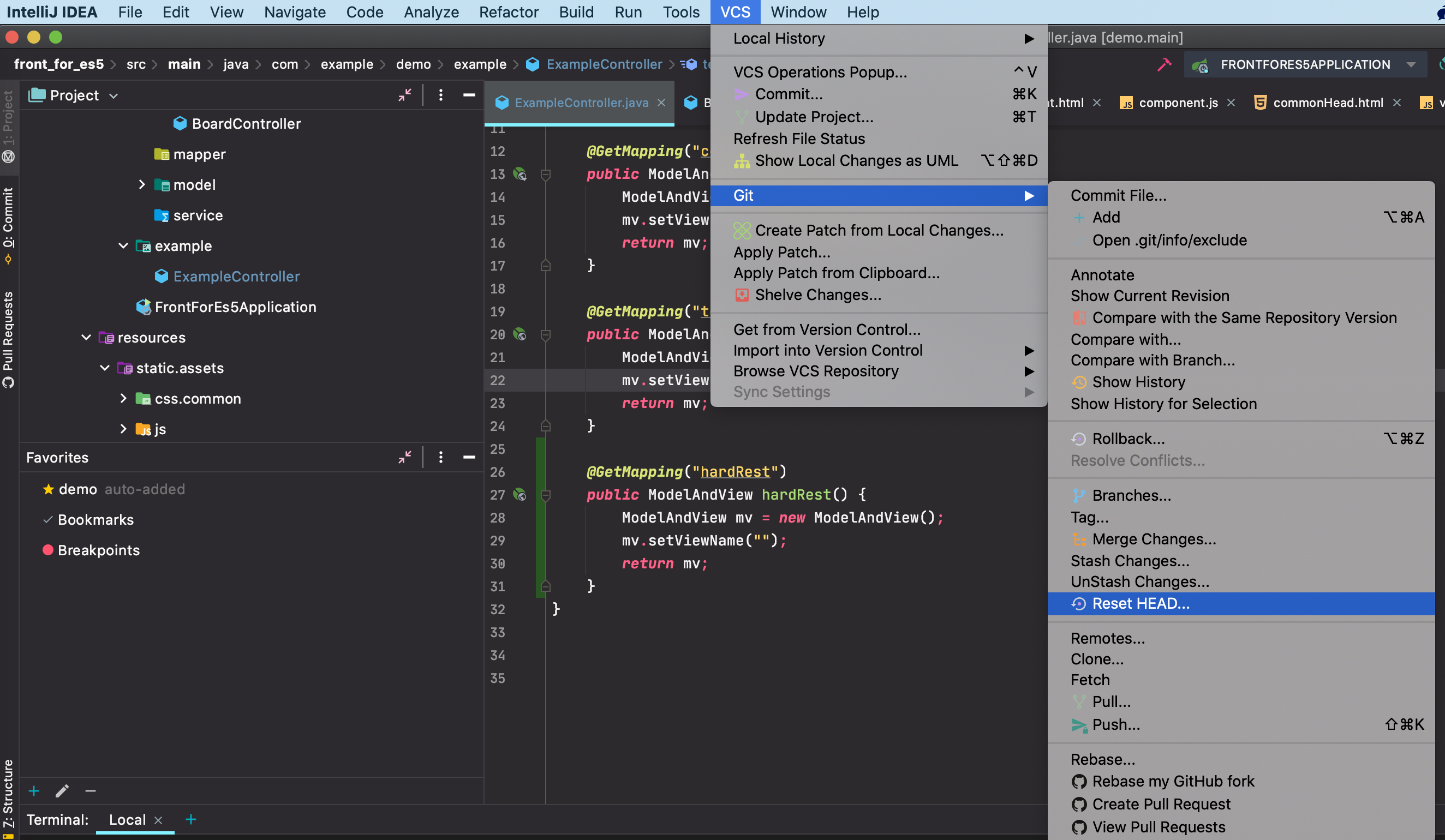This screenshot has width=1445, height=840.
Task: Click the build hammer icon
Action: tap(1164, 64)
